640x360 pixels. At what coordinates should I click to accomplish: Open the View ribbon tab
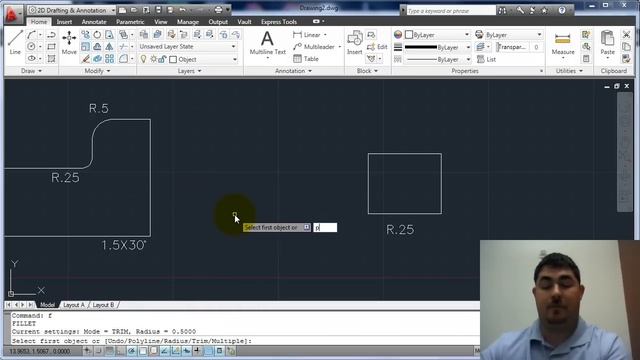[x=161, y=22]
